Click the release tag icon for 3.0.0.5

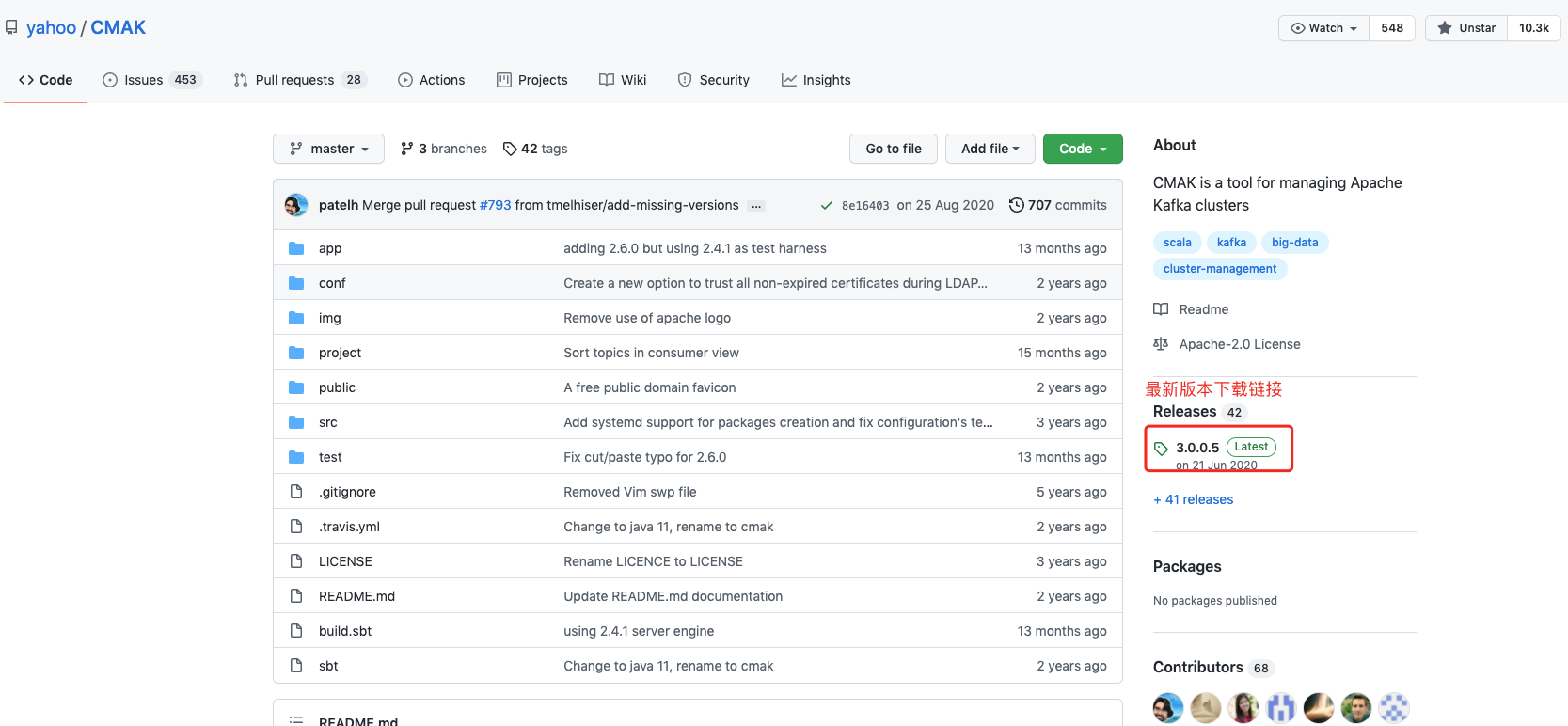pos(1161,449)
